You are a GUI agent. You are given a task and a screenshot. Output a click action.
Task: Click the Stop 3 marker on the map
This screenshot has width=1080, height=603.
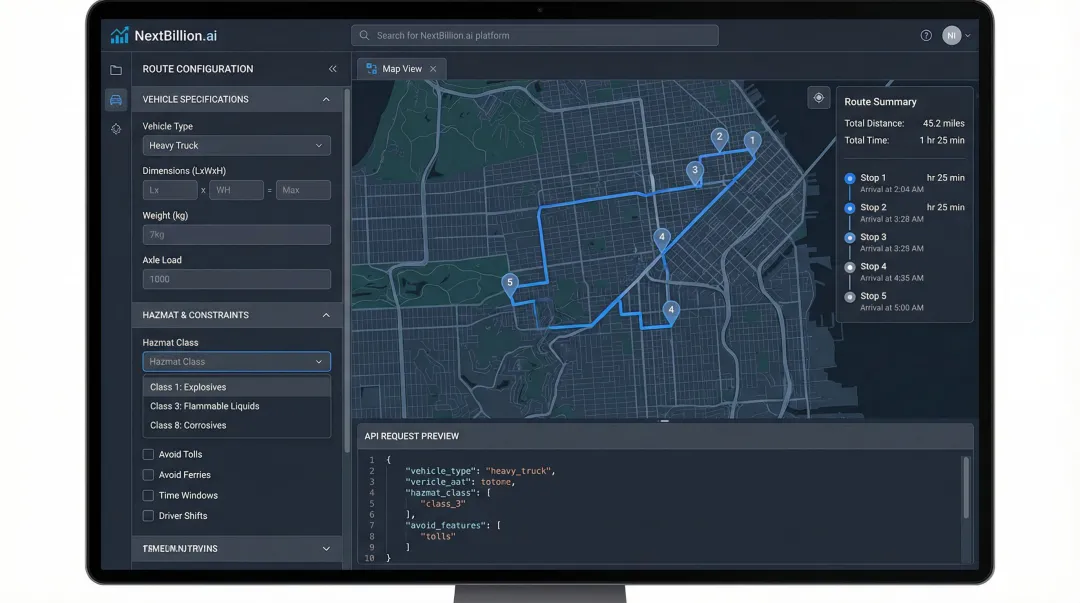pyautogui.click(x=695, y=171)
